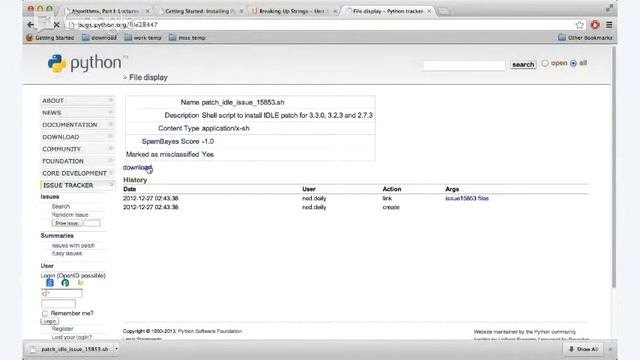640x360 pixels.
Task: Focus the Show issue number field
Action: tap(92, 223)
